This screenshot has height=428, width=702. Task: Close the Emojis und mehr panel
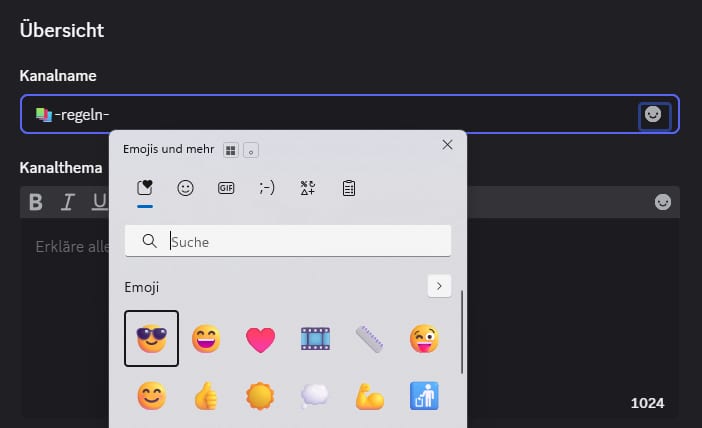447,145
